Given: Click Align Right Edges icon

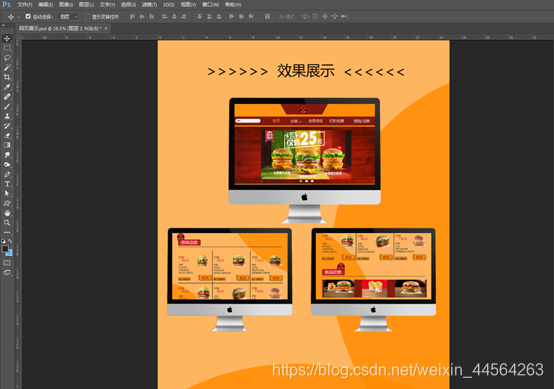Looking at the screenshot, I should point(184,17).
